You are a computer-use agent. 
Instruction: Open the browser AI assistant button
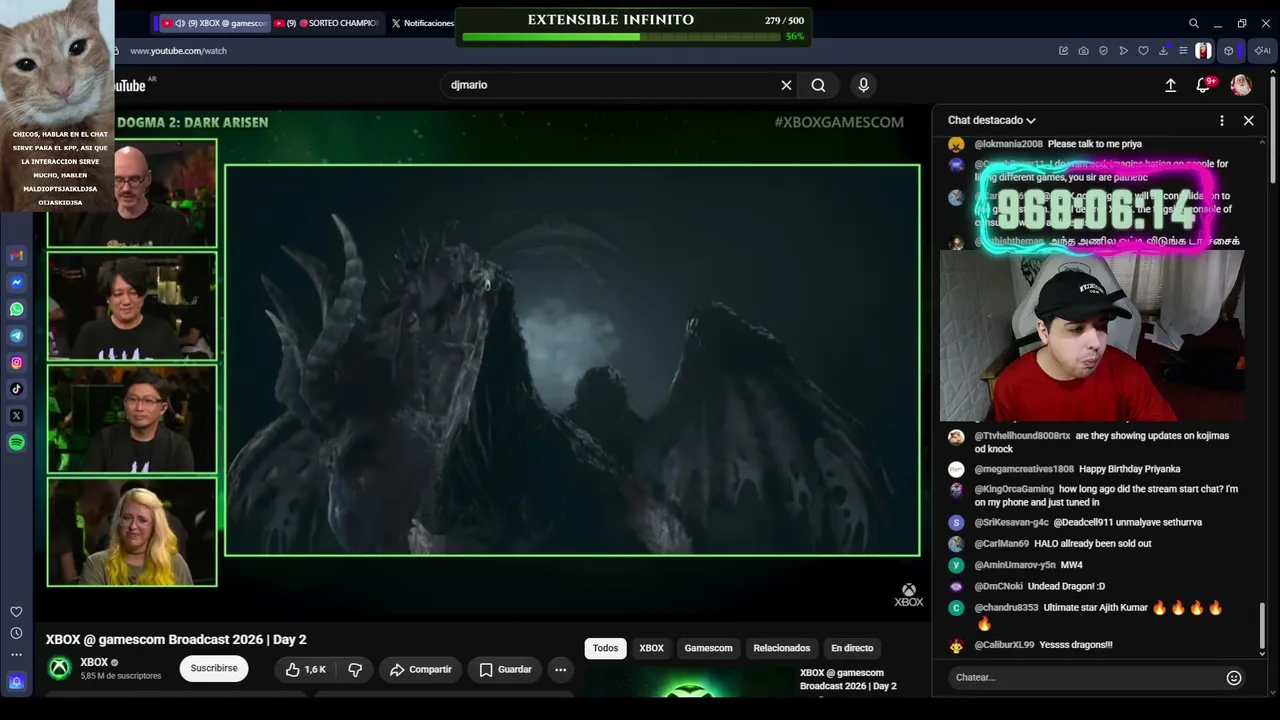coord(1263,51)
